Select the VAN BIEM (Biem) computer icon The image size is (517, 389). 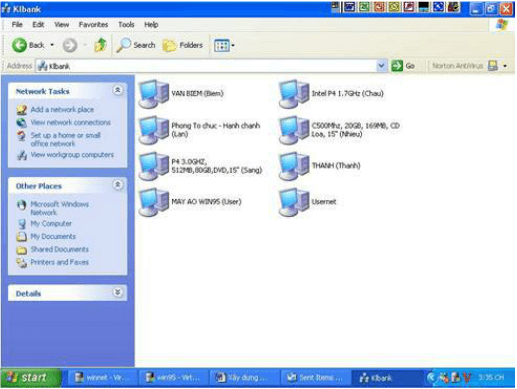[154, 94]
